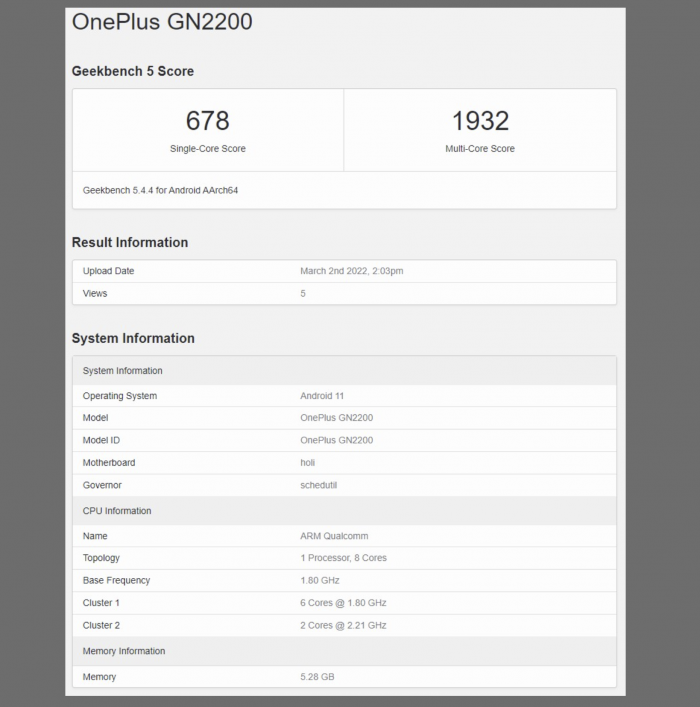Select the 6 Cores @ 1.80 GHz value
The height and width of the screenshot is (707, 700).
(x=343, y=603)
